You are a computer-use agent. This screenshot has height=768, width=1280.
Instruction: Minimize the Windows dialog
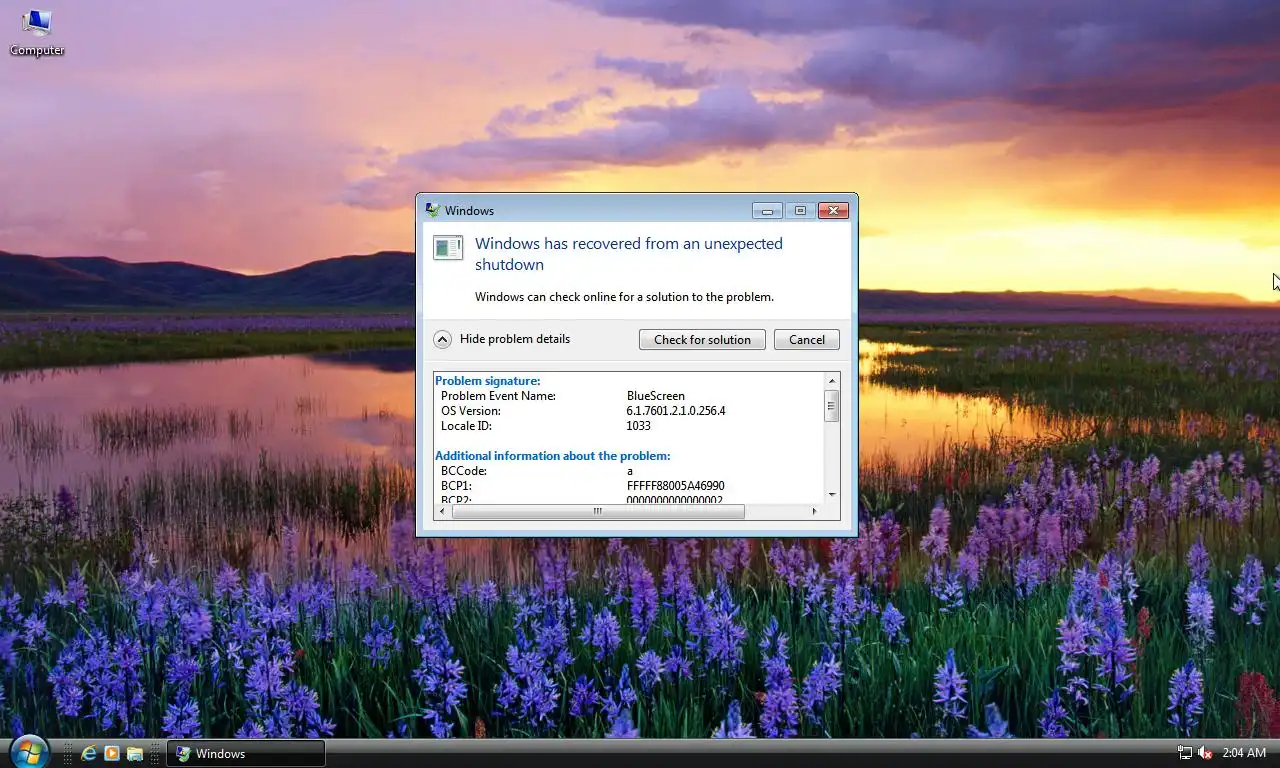[x=767, y=210]
